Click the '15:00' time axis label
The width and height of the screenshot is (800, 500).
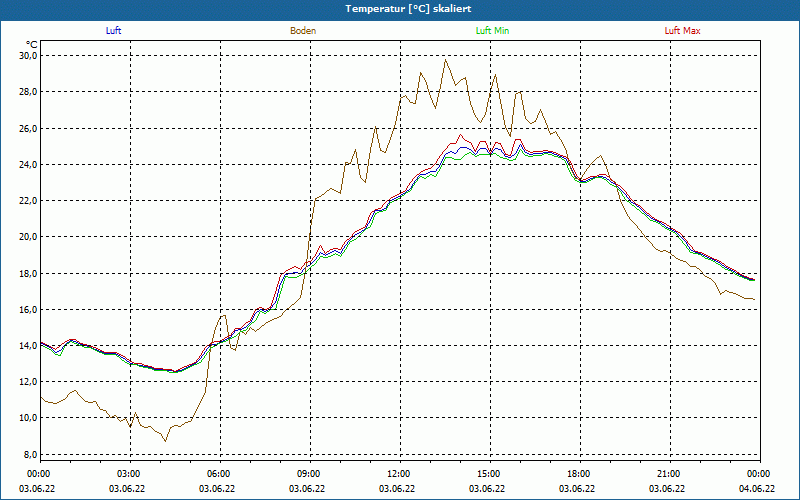[x=487, y=474]
